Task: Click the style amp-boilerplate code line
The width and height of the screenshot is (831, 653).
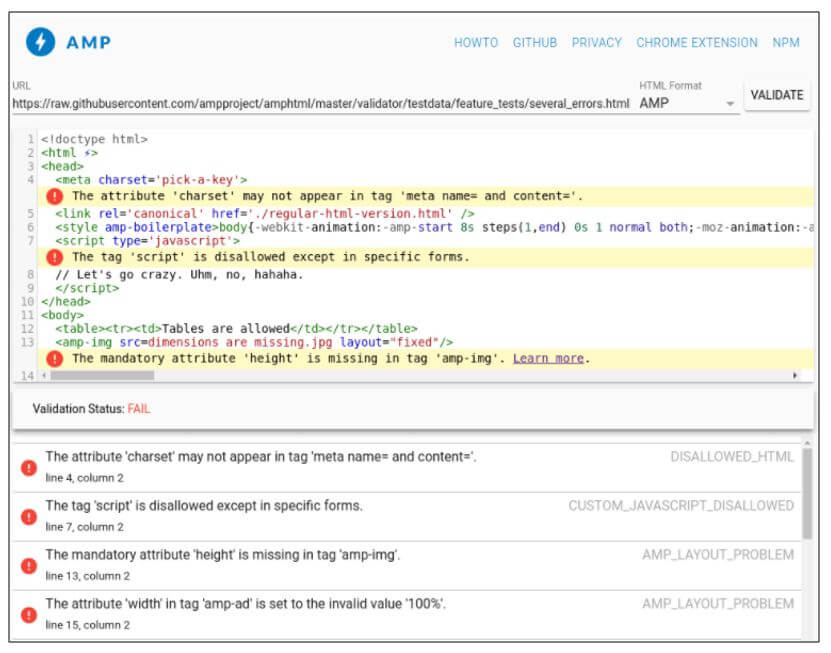Action: (434, 228)
